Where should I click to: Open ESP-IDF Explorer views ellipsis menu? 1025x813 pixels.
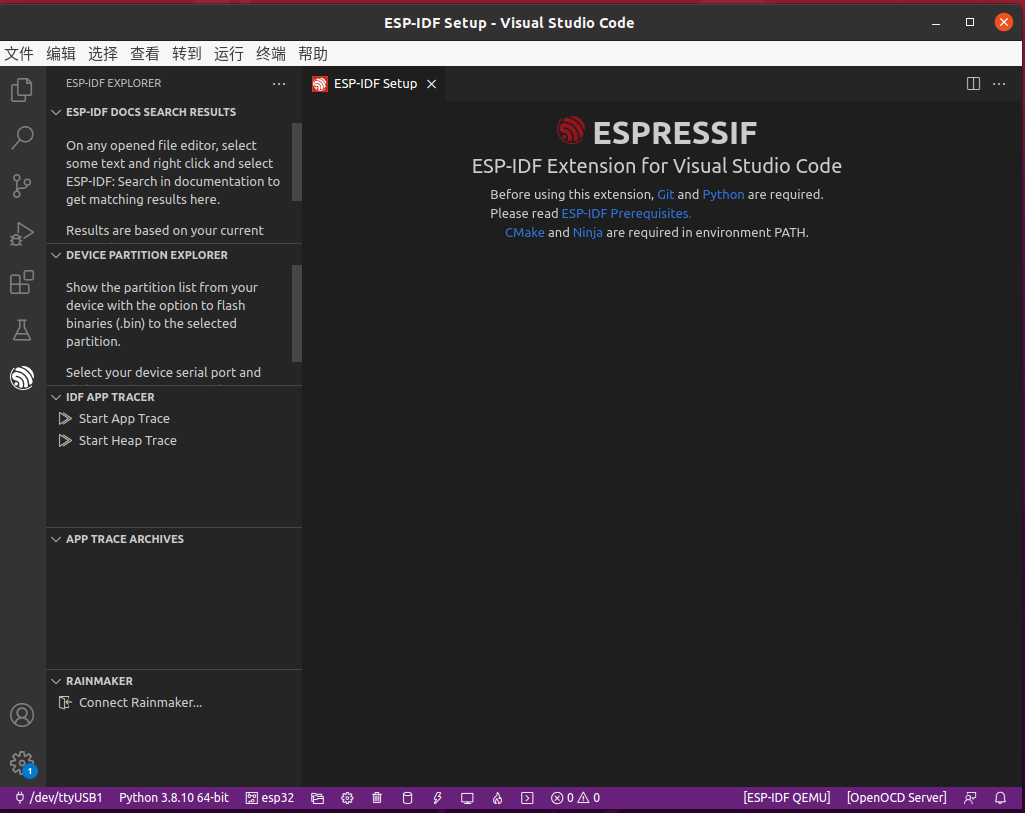coord(279,84)
